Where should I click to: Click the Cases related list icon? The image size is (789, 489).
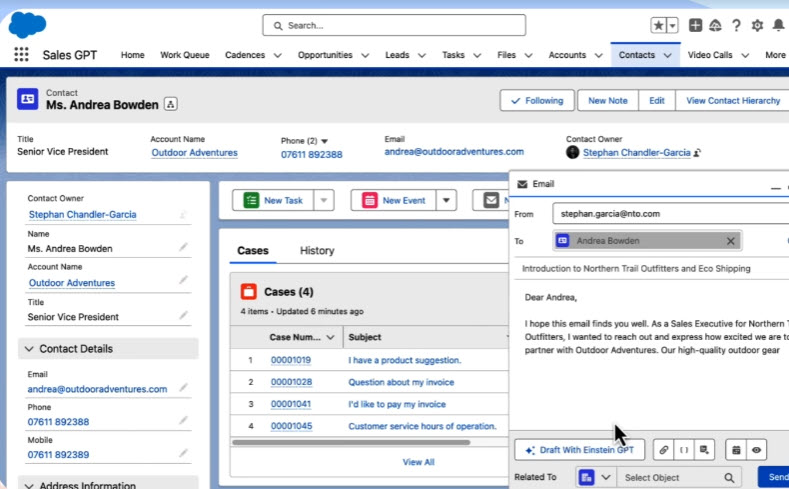249,291
